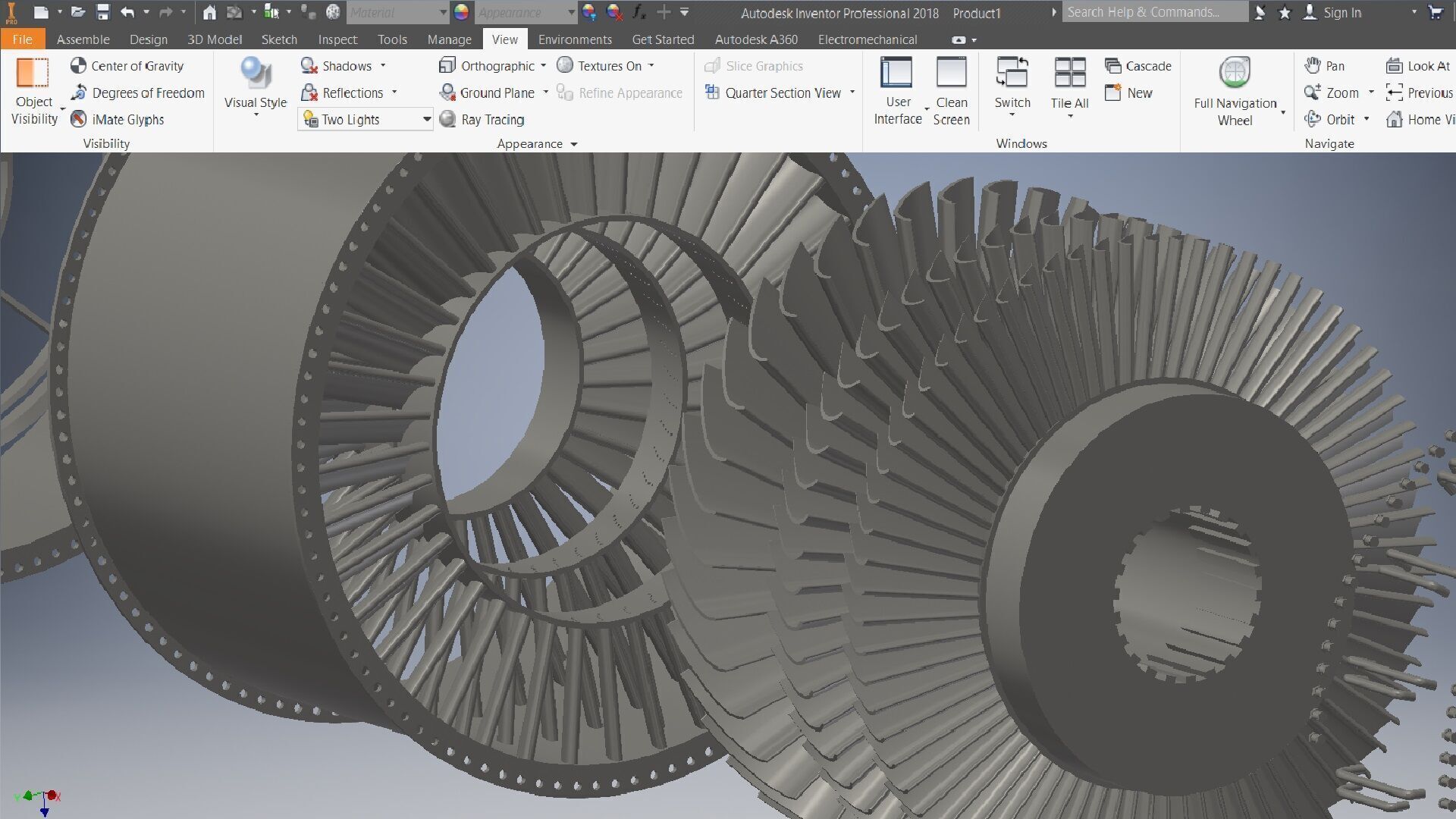The width and height of the screenshot is (1456, 819).
Task: Open User Interface options
Action: click(898, 91)
